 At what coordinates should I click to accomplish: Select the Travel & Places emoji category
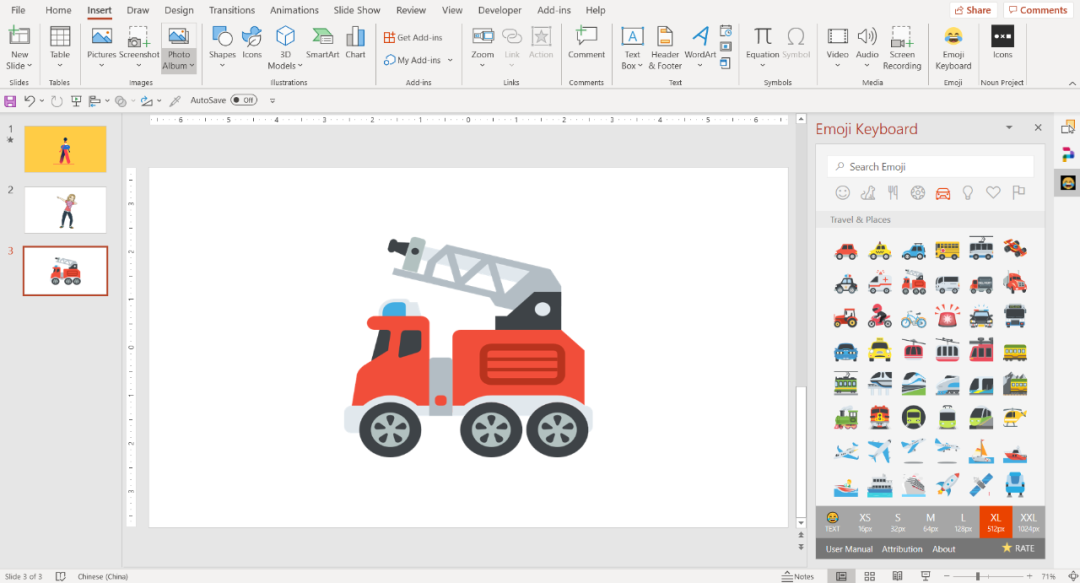[942, 192]
